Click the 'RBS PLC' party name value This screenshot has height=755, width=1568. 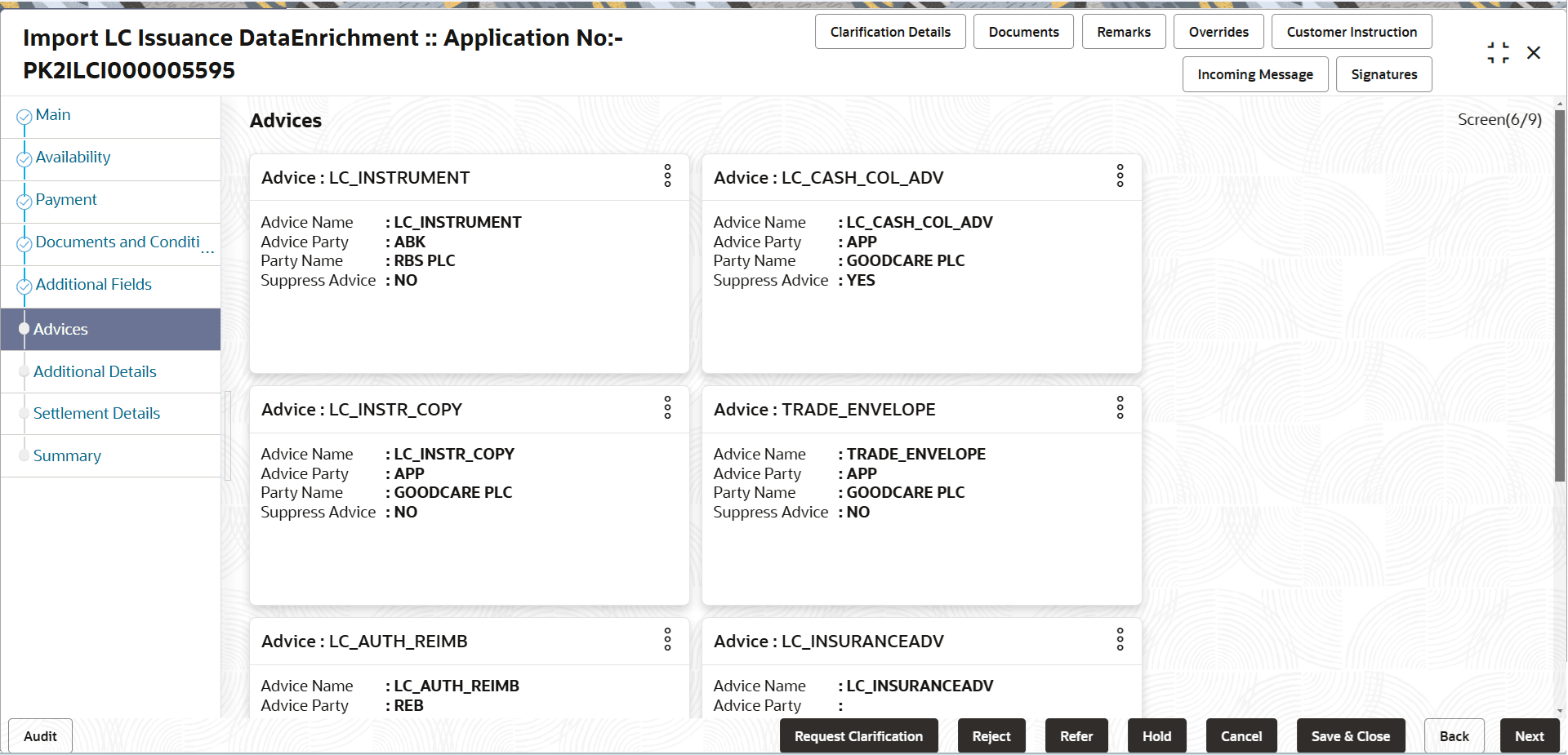425,261
